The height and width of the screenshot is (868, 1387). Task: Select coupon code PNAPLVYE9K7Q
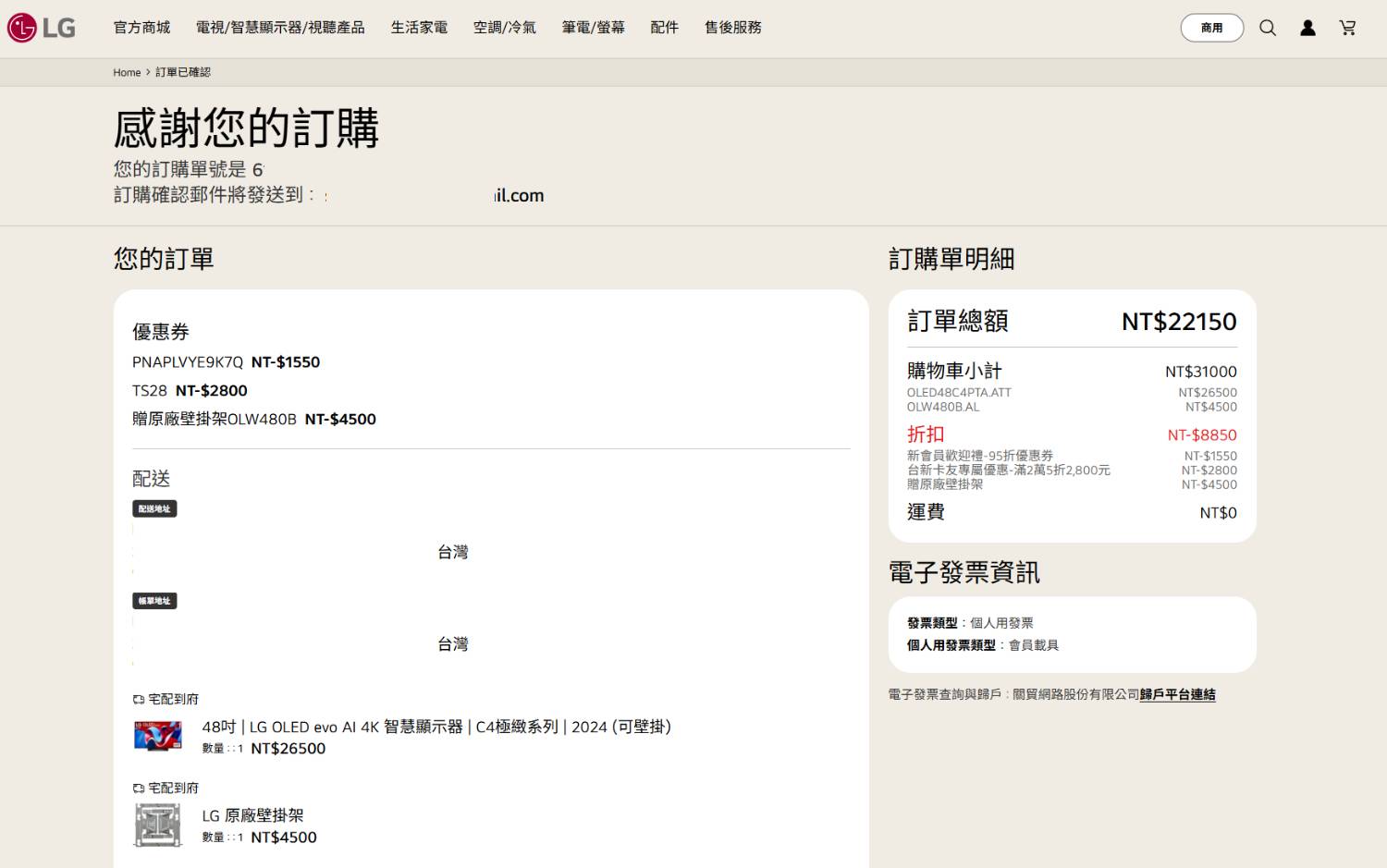[x=188, y=362]
